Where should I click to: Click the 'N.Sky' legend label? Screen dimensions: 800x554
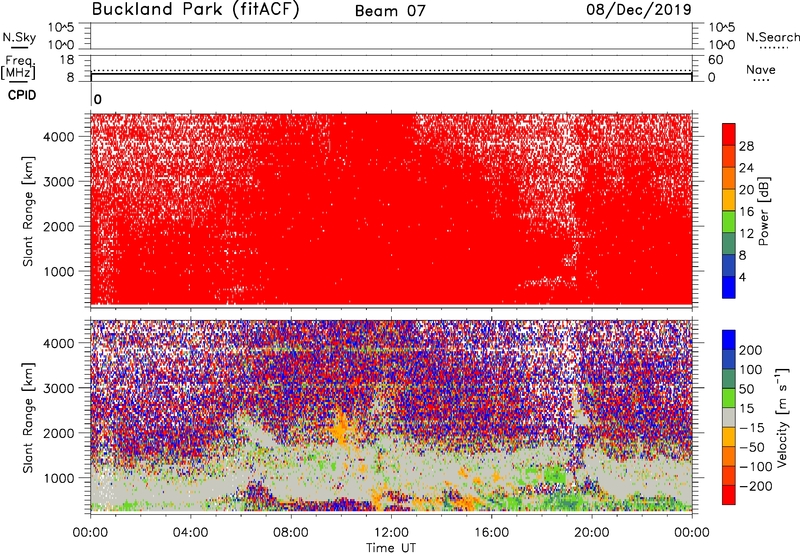[x=19, y=37]
